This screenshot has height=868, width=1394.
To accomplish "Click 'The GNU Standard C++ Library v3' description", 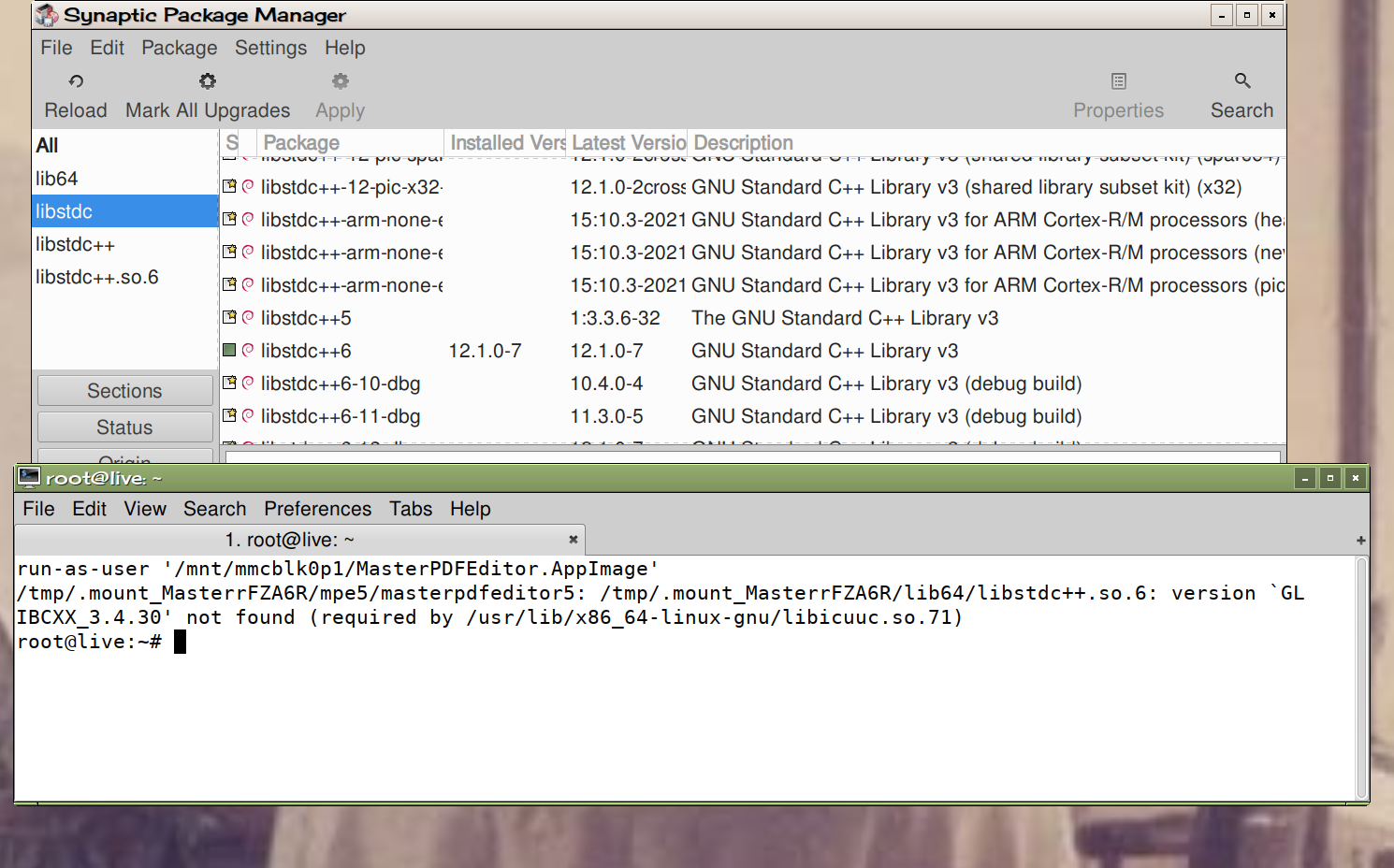I will point(845,318).
